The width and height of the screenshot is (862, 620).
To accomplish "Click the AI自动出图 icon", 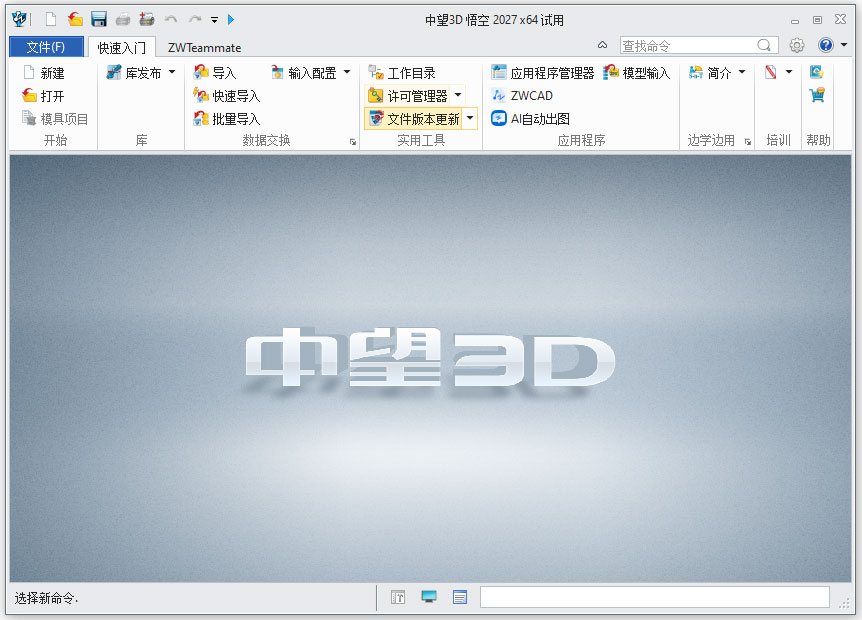I will (499, 118).
